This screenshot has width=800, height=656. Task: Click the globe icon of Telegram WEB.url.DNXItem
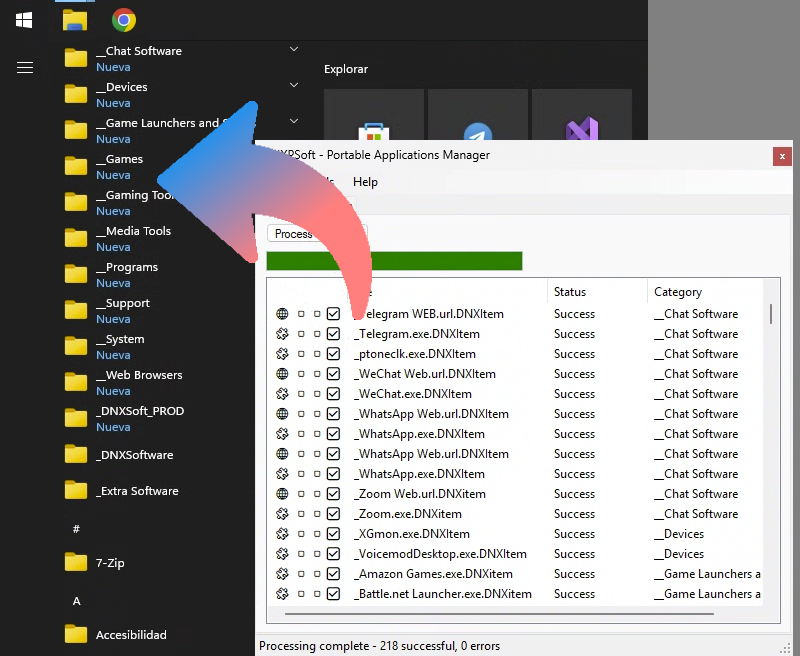click(282, 314)
